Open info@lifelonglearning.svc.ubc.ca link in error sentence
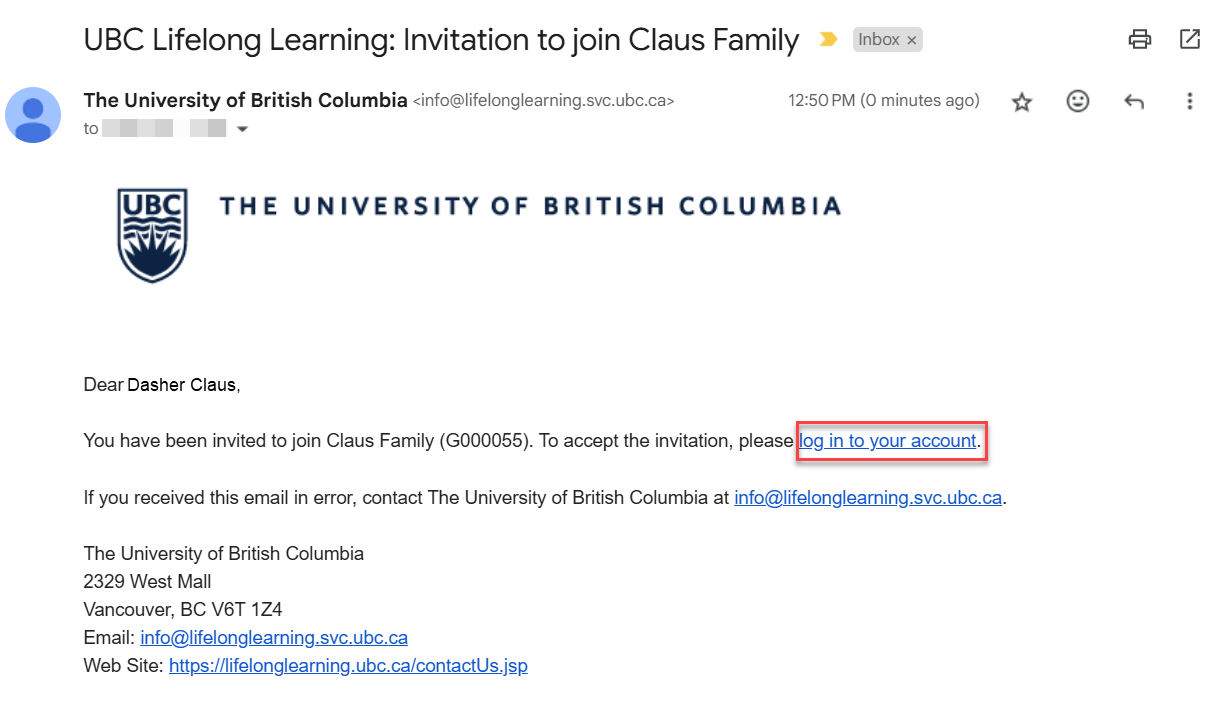Screen dimensions: 1216x708 click(867, 498)
